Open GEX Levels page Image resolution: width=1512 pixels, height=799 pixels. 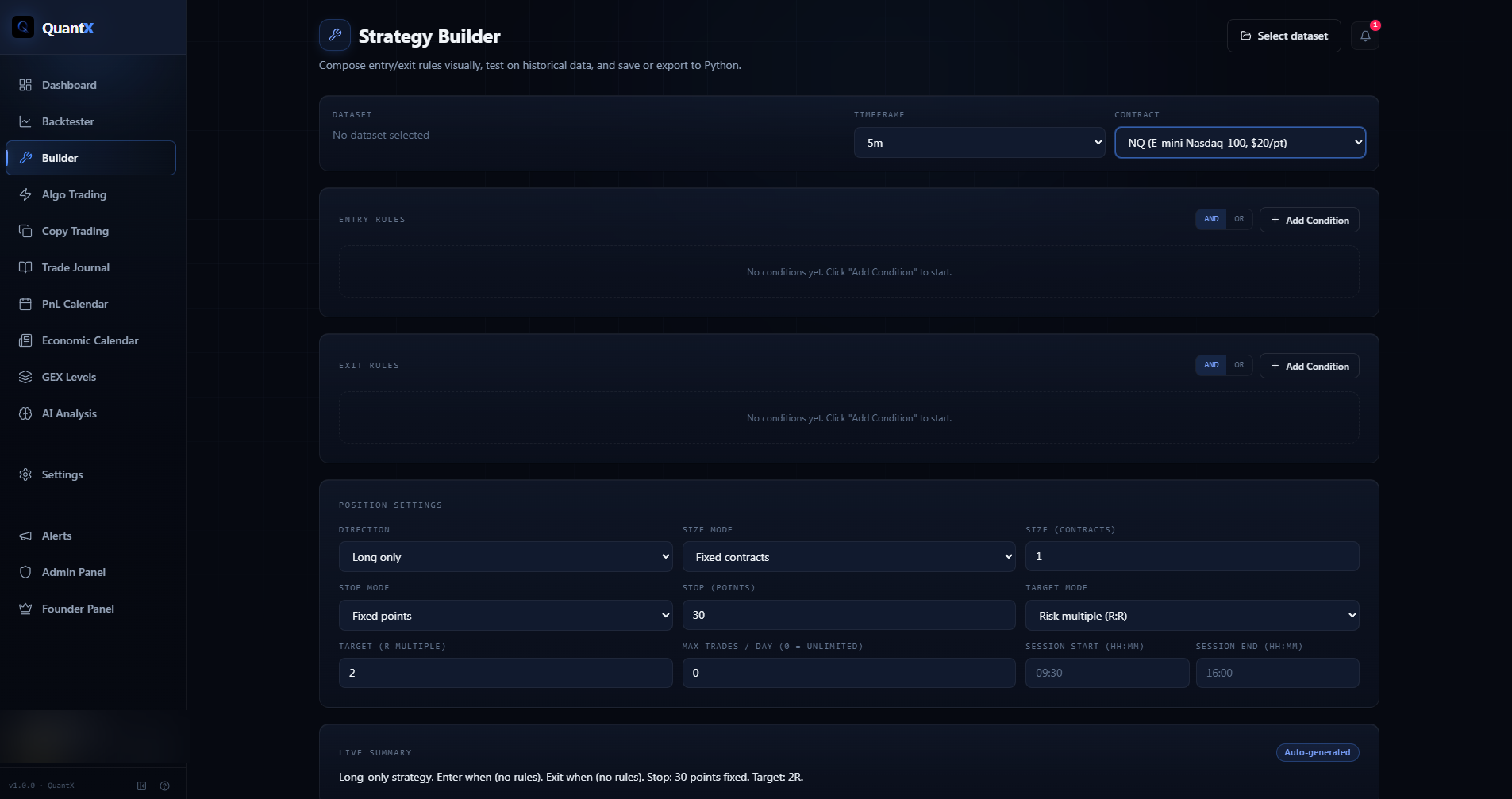click(90, 377)
